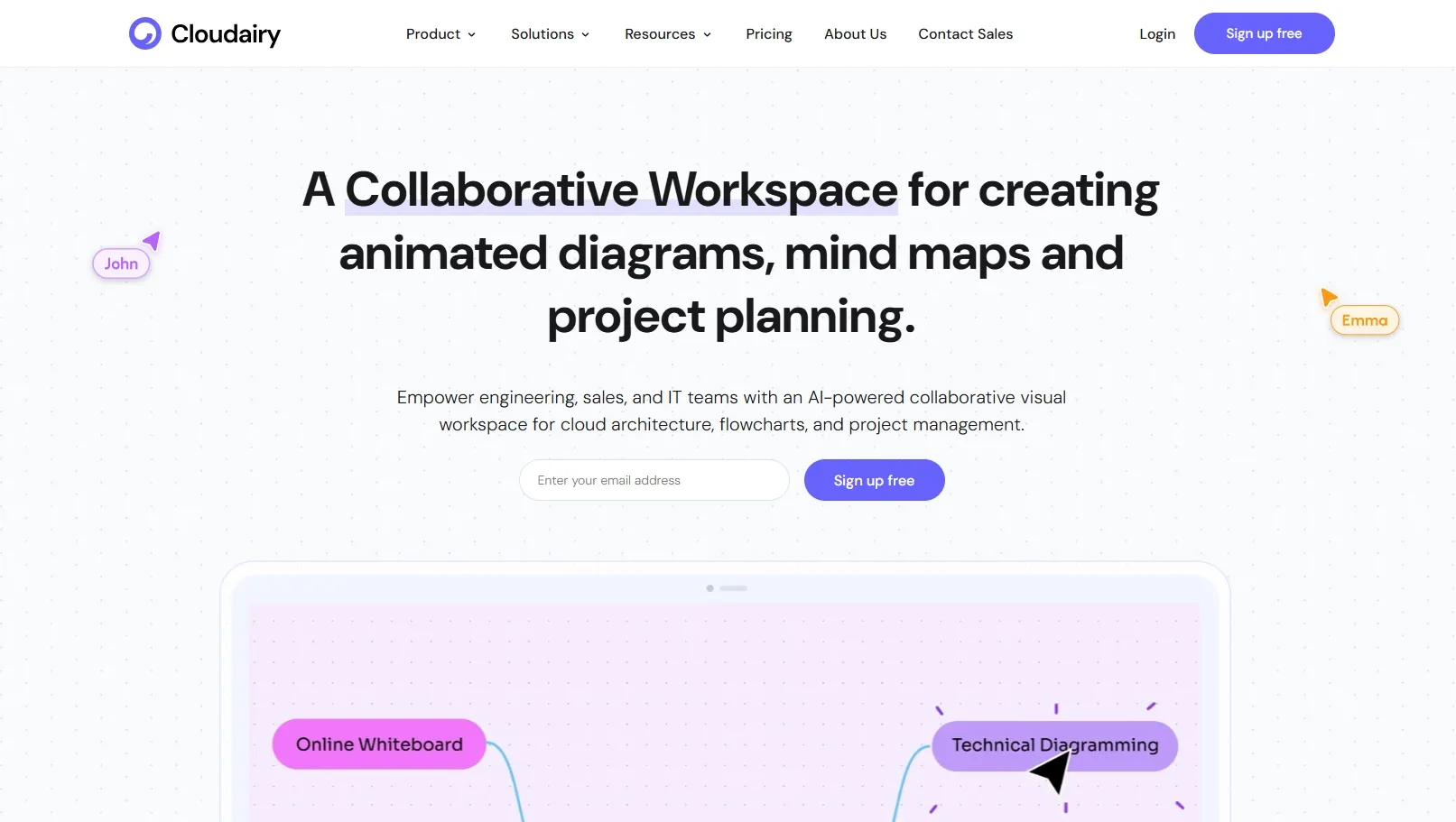This screenshot has height=822, width=1456.
Task: Click the Contact Sales link
Action: 965,33
